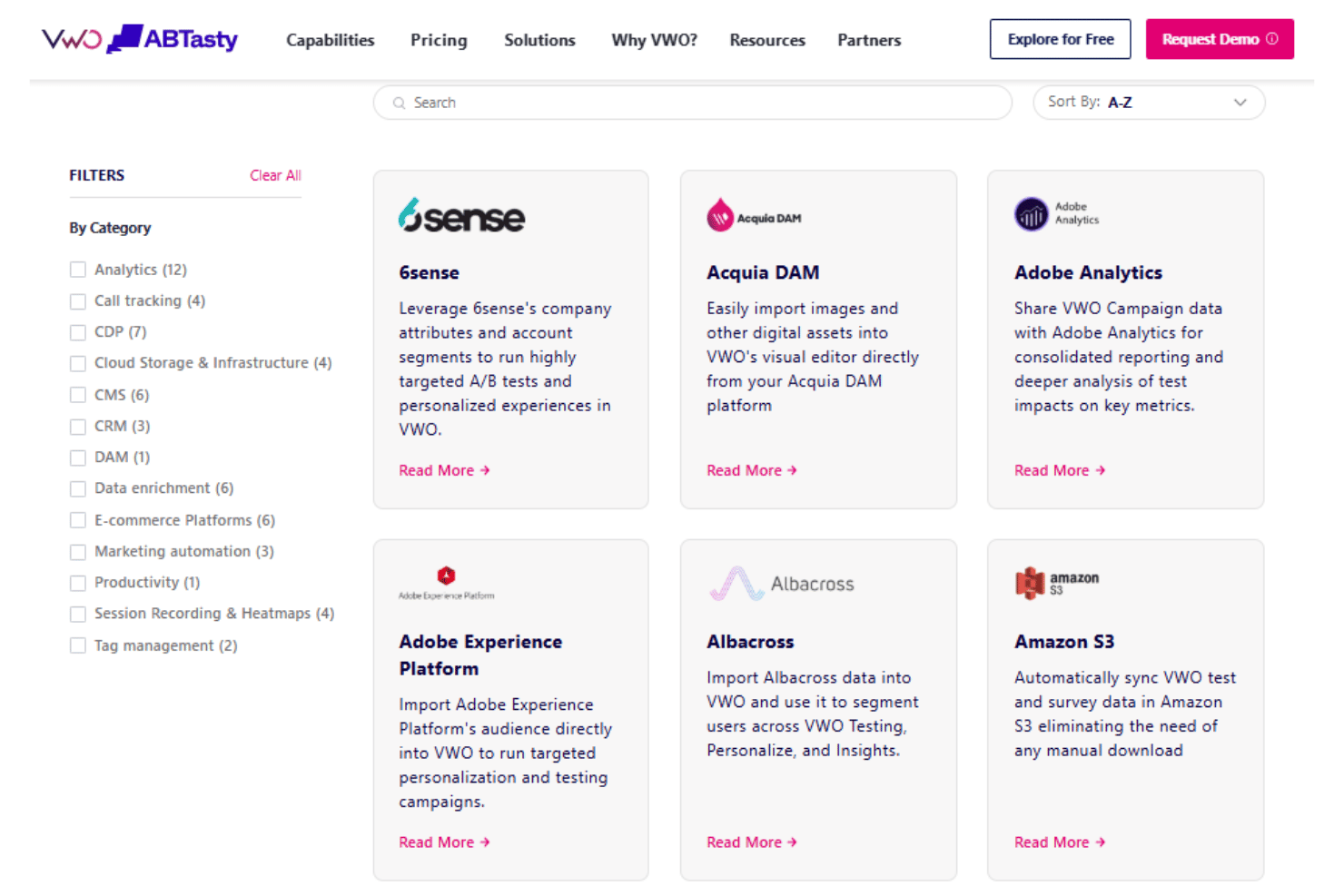The width and height of the screenshot is (1344, 896).
Task: Click the Adobe Analytics logo
Action: click(1057, 214)
